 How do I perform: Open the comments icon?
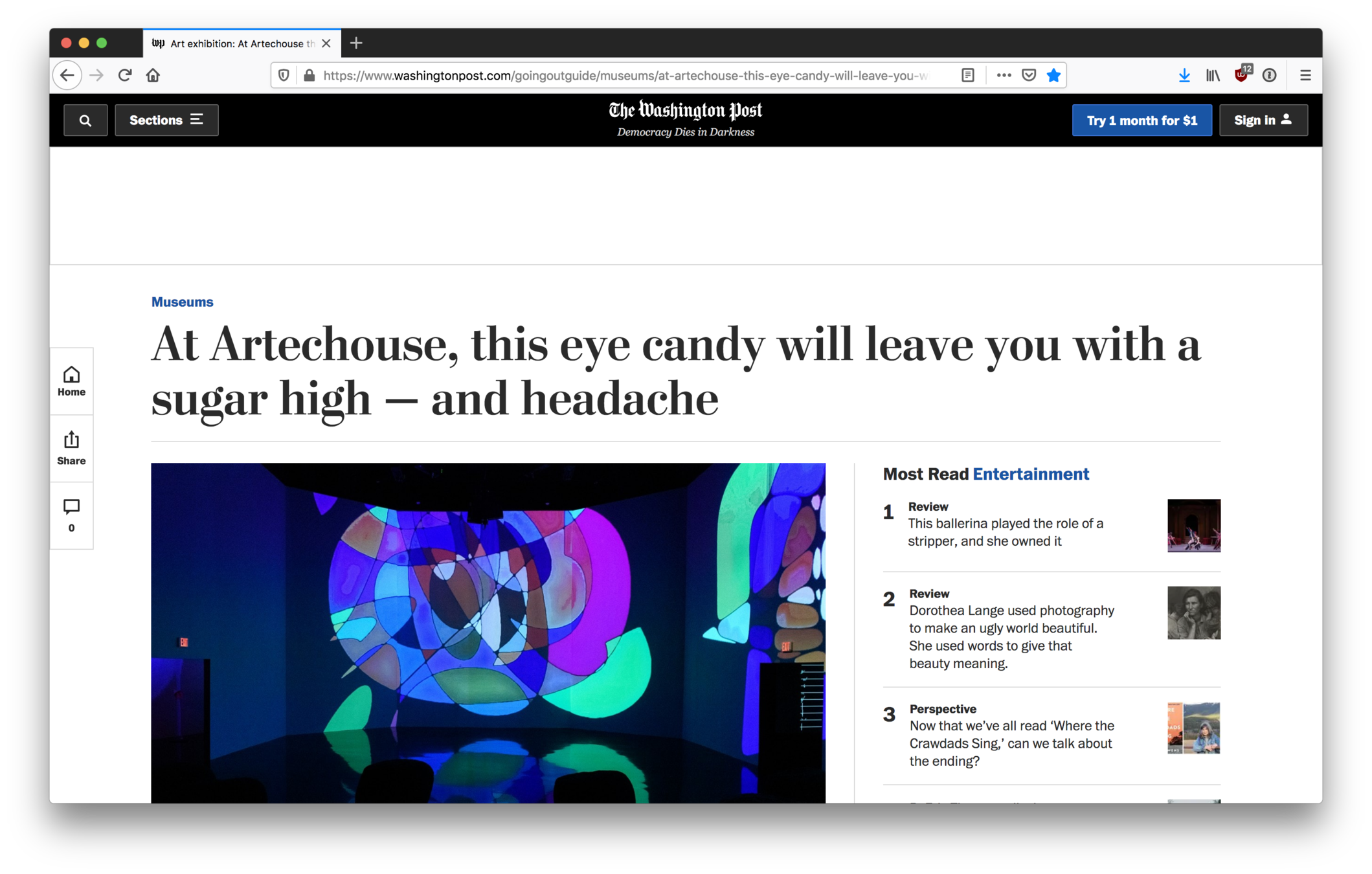(71, 515)
